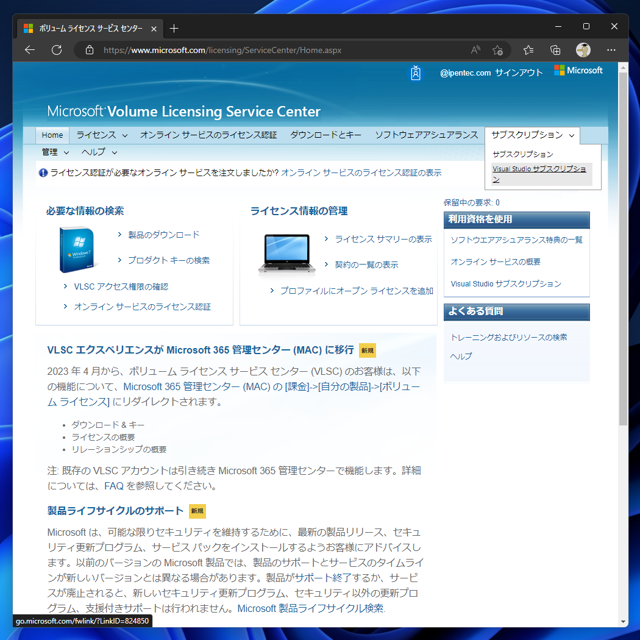Click the 保留中の要求: 0 text
Viewport: 640px width, 640px height.
471,202
